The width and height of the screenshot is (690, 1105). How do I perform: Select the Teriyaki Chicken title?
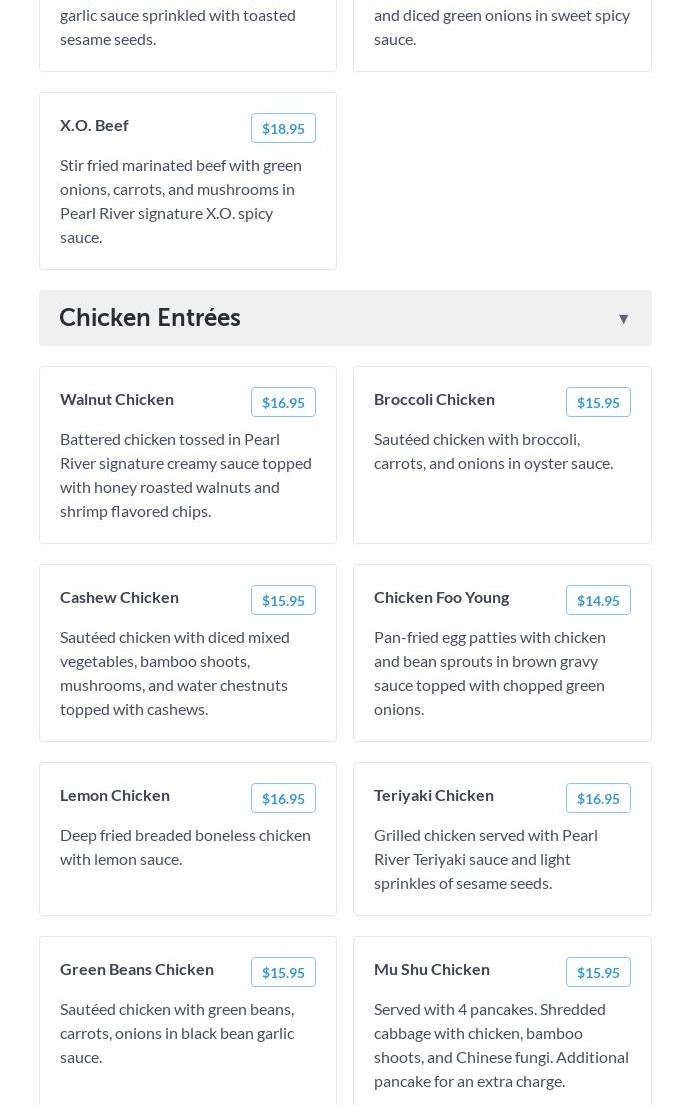point(433,796)
